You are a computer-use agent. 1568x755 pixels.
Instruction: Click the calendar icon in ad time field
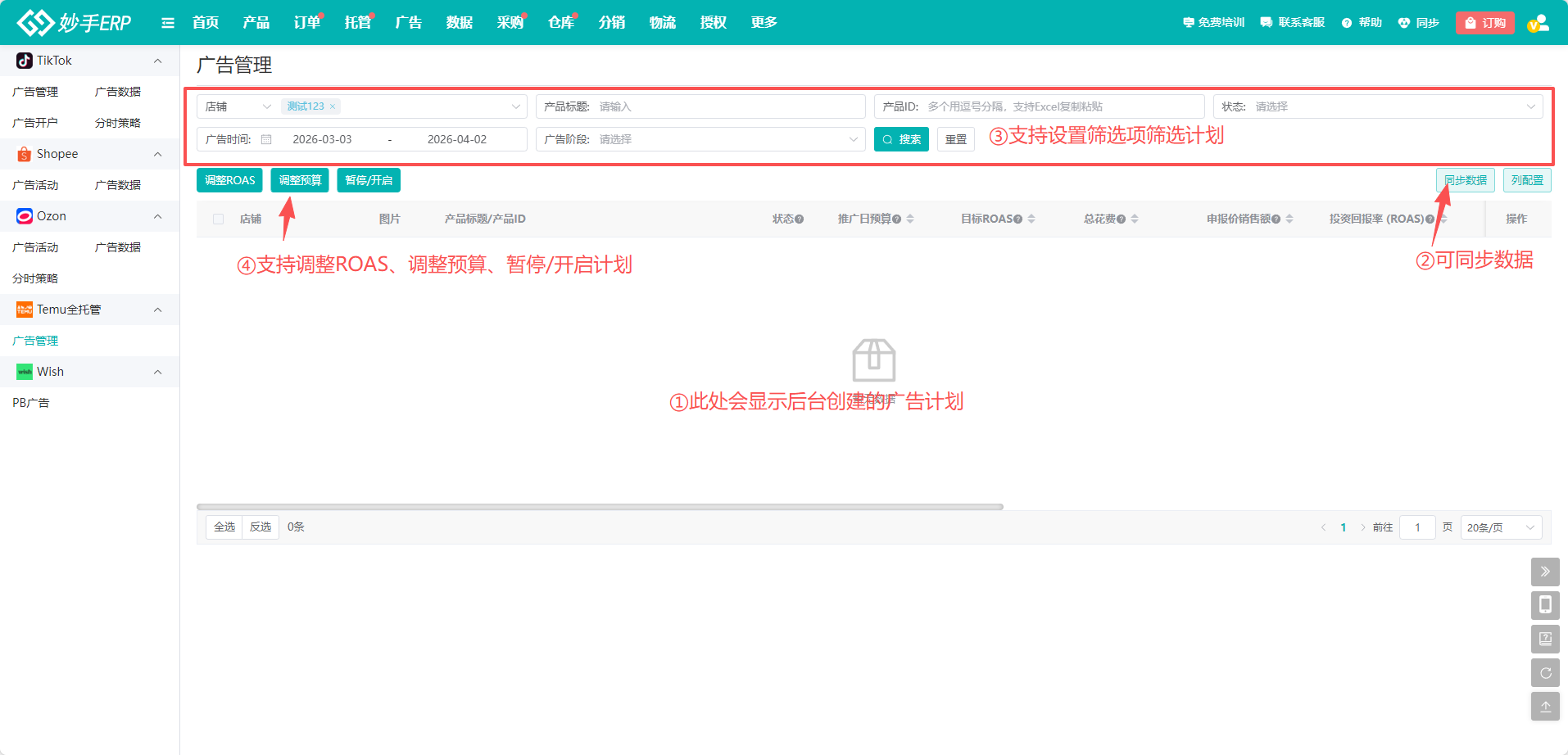click(x=266, y=139)
